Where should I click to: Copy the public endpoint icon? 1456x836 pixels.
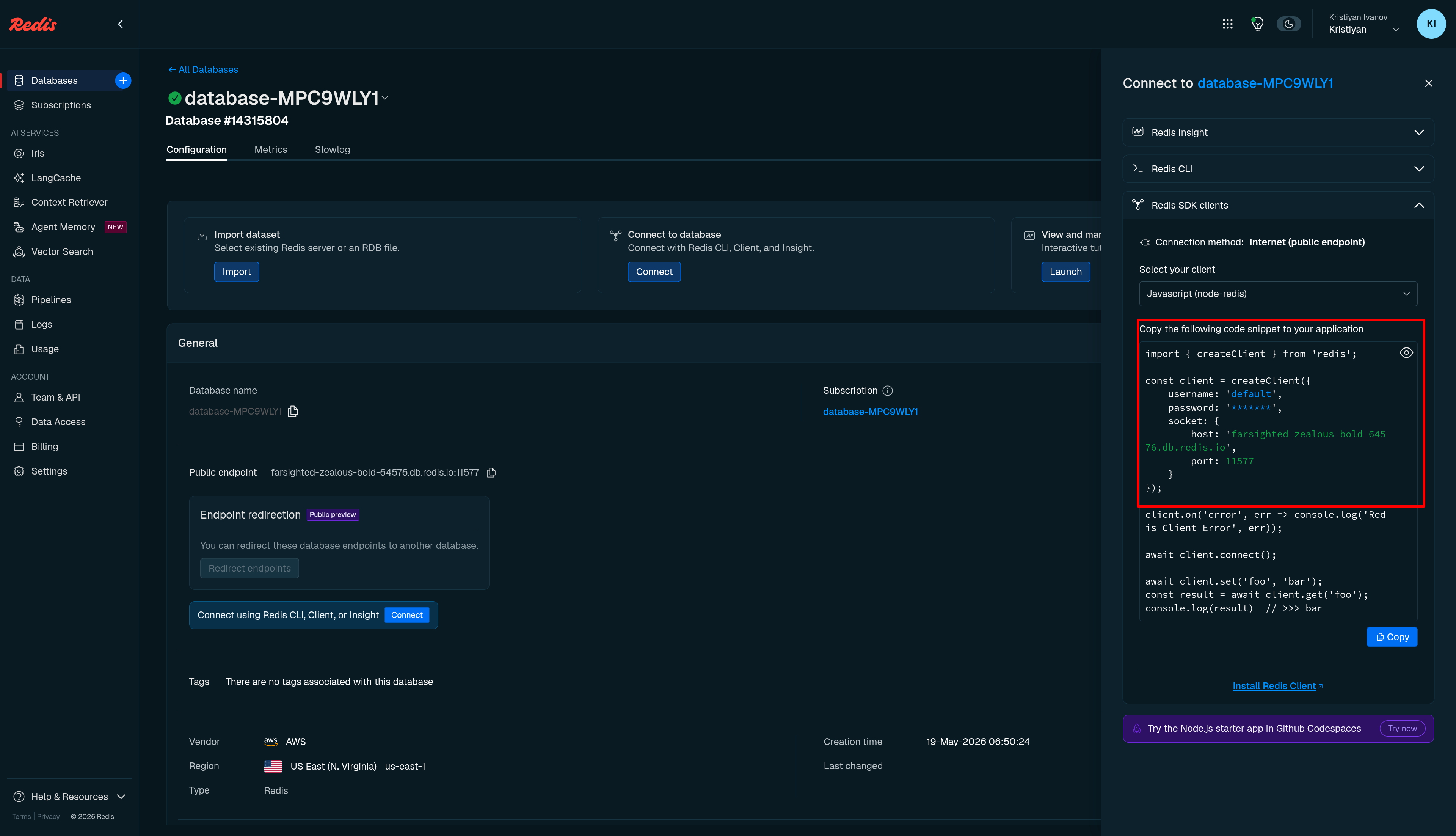coord(491,473)
